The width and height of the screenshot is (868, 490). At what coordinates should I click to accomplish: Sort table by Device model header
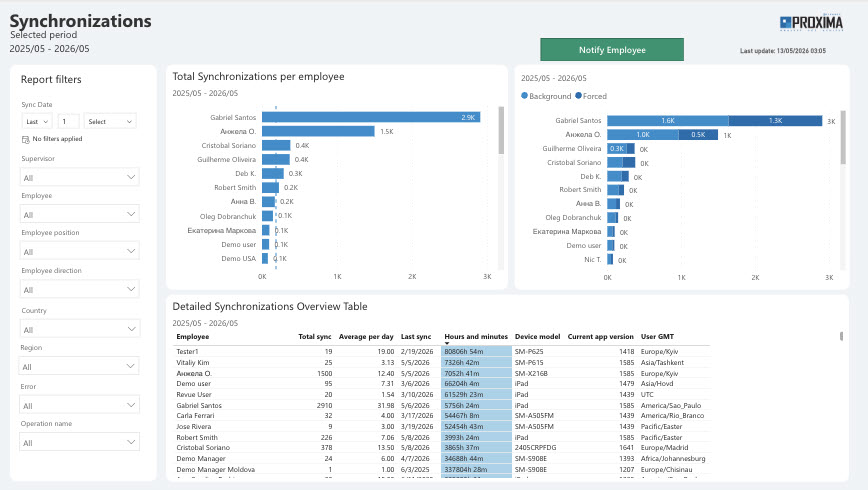click(x=538, y=337)
